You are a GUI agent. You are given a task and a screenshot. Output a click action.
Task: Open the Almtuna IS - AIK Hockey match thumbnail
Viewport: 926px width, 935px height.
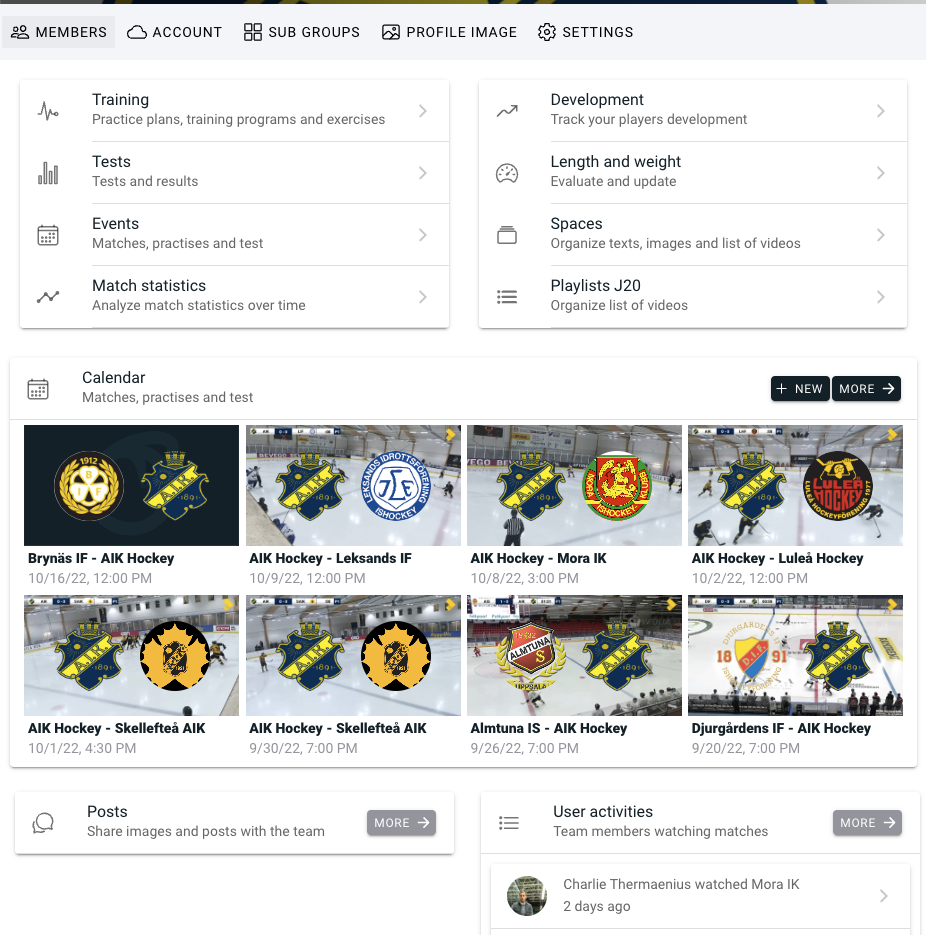[x=574, y=655]
